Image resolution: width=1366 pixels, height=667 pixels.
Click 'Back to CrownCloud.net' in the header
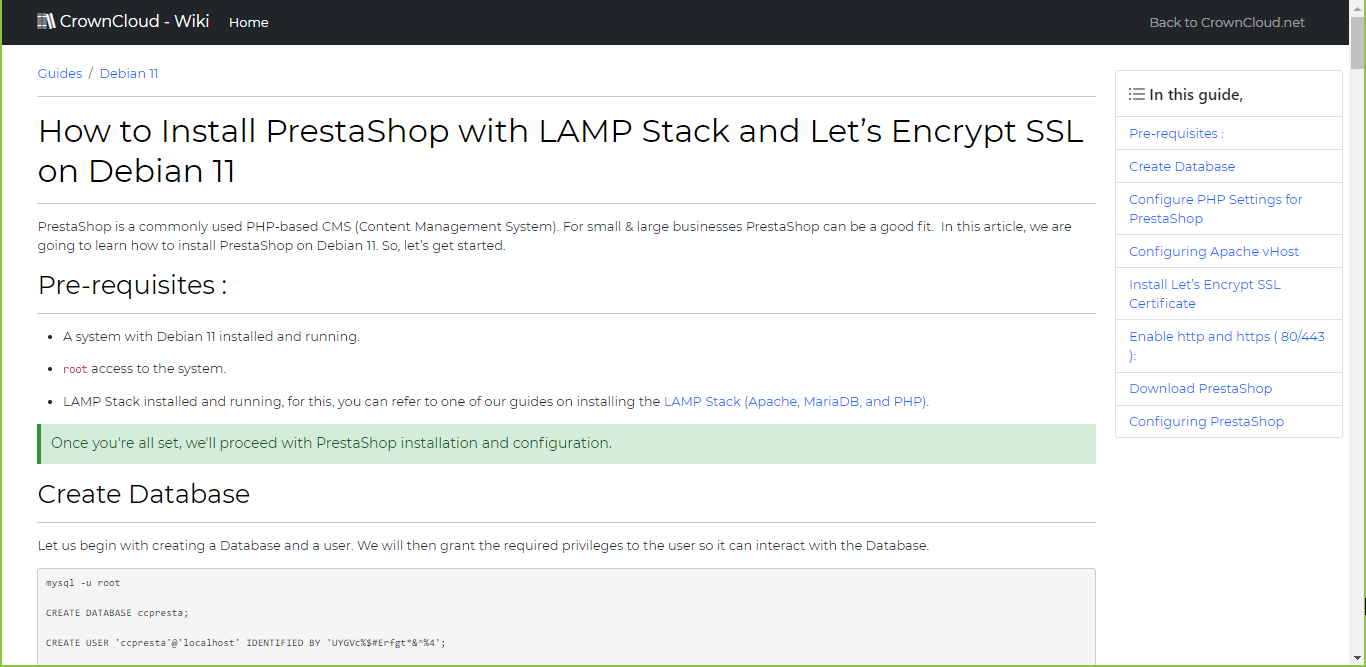[x=1227, y=22]
